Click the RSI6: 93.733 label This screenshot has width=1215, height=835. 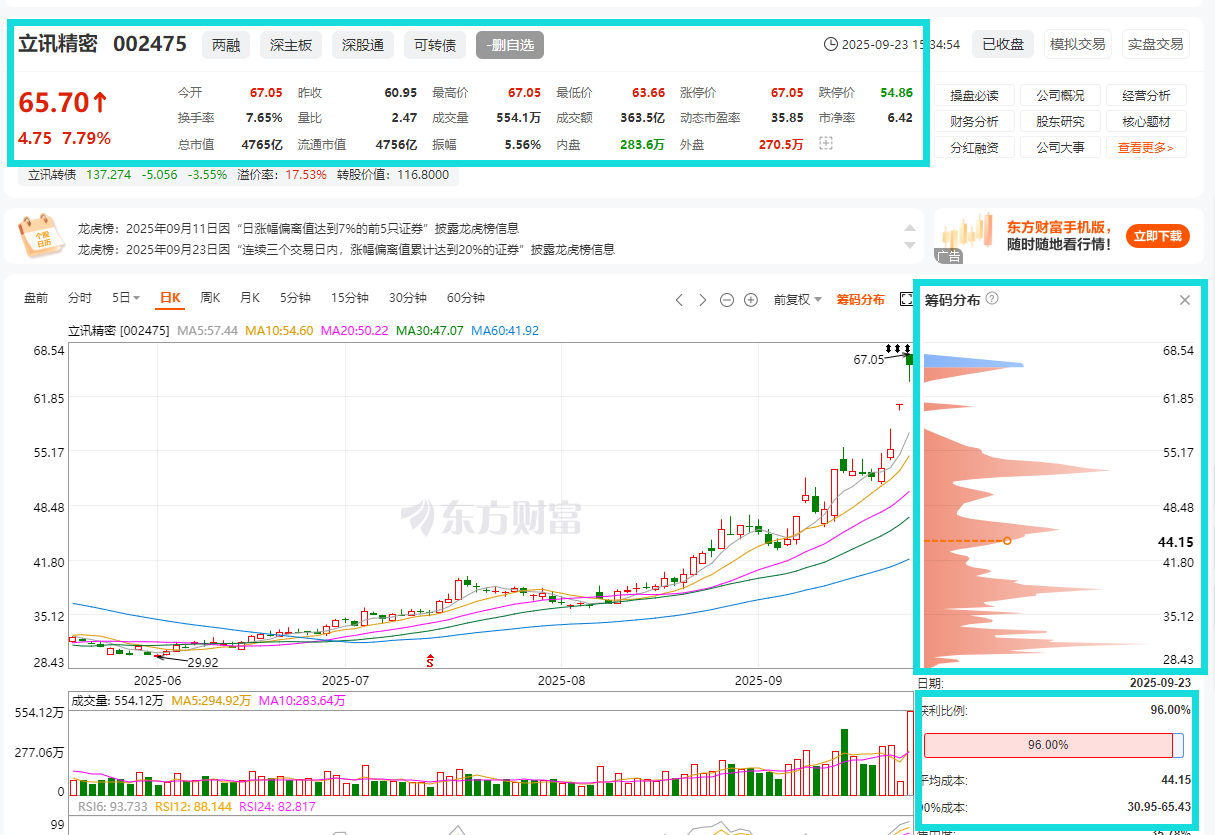[x=111, y=806]
